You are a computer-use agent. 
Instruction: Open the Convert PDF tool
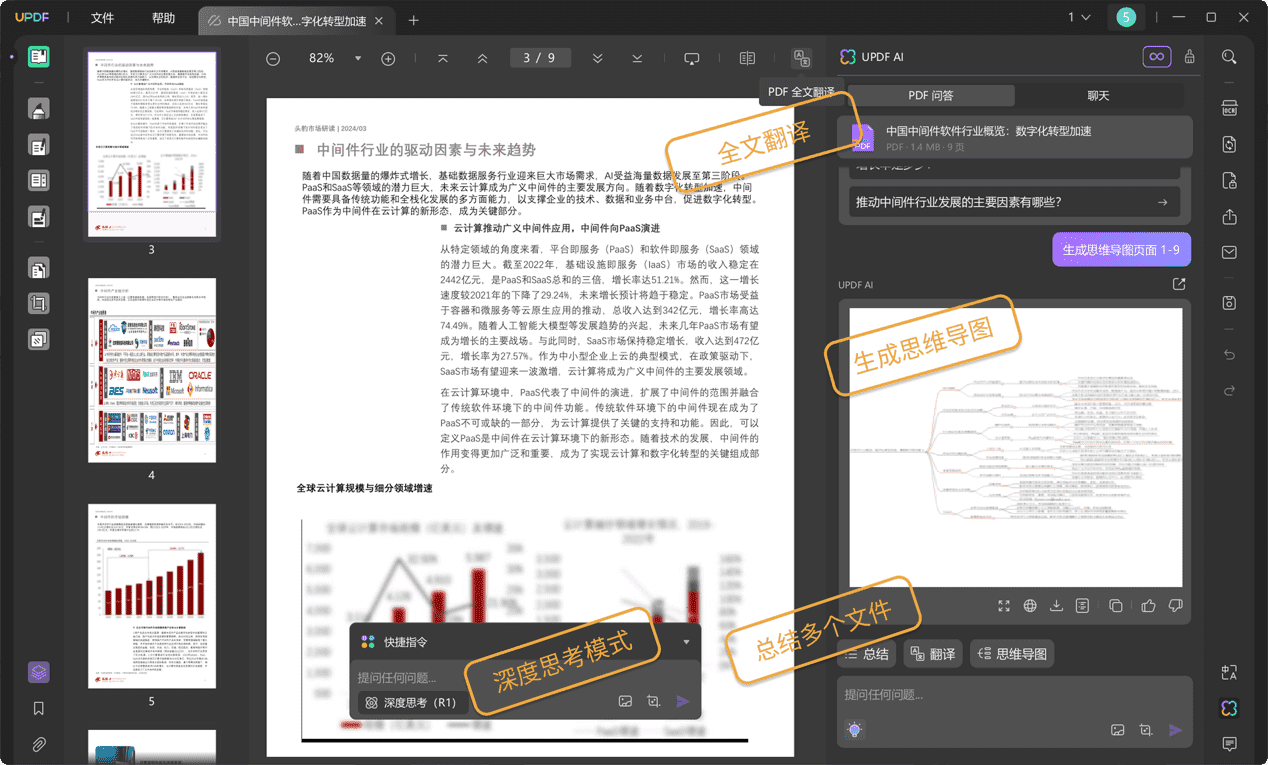pyautogui.click(x=1230, y=144)
